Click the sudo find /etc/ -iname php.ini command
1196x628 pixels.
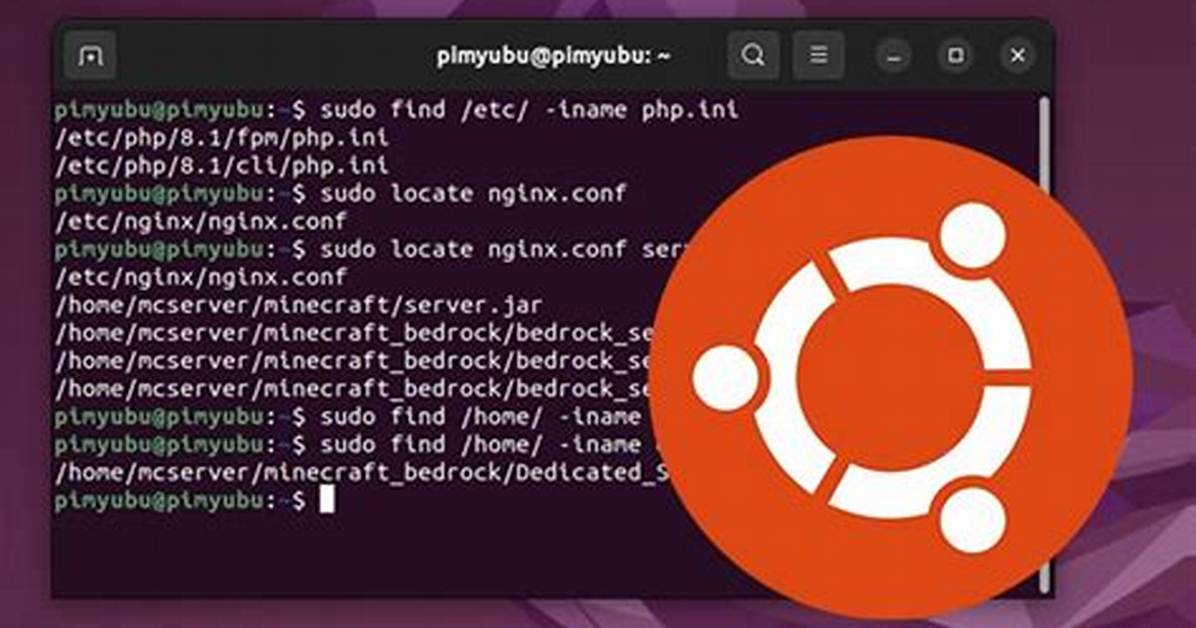[529, 110]
